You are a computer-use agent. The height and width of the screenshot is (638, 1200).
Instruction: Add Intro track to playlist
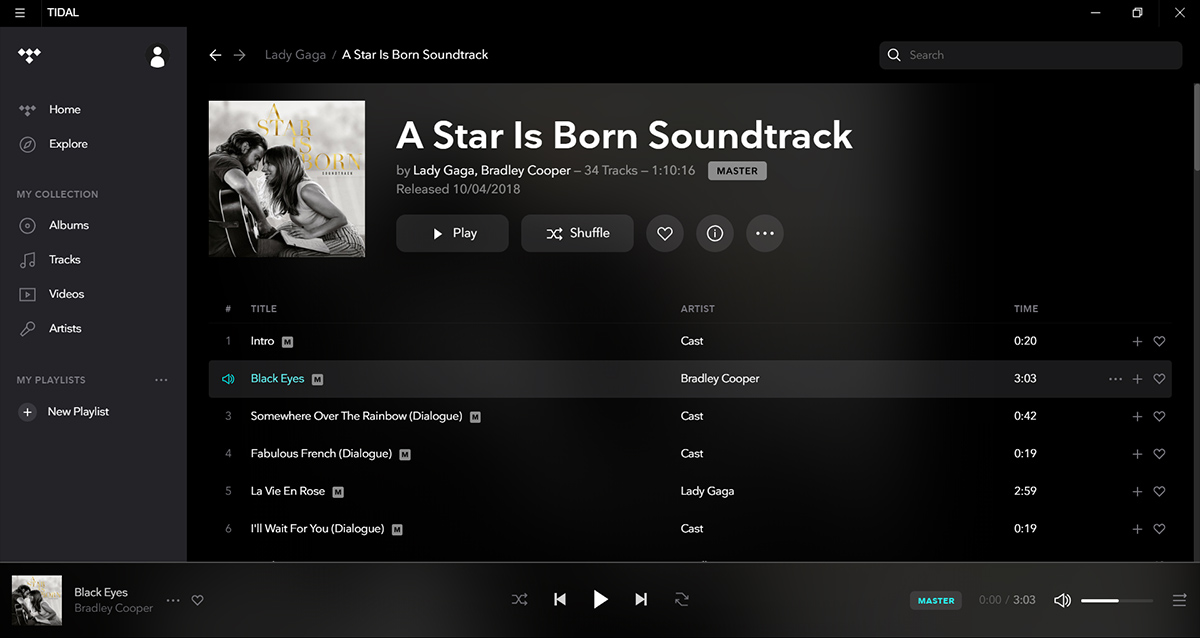coord(1137,342)
